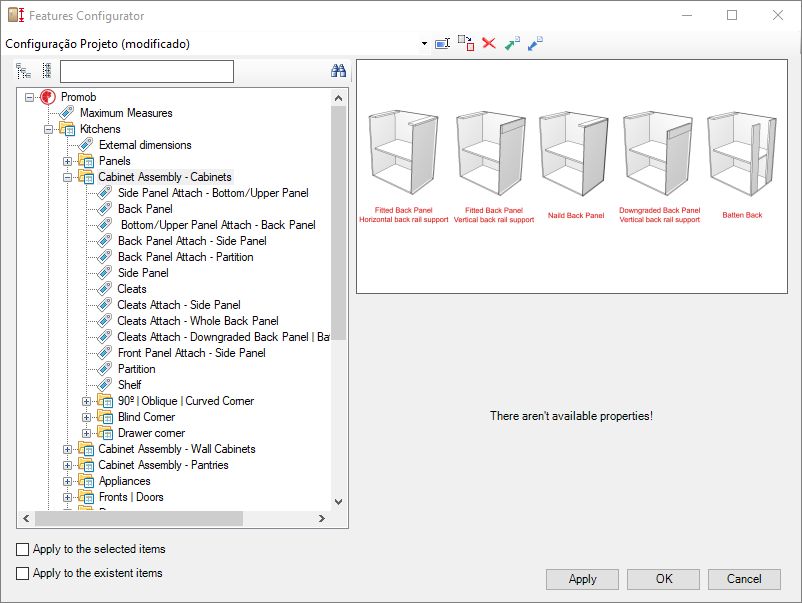
Task: Expand the Appliances node
Action: [68, 481]
